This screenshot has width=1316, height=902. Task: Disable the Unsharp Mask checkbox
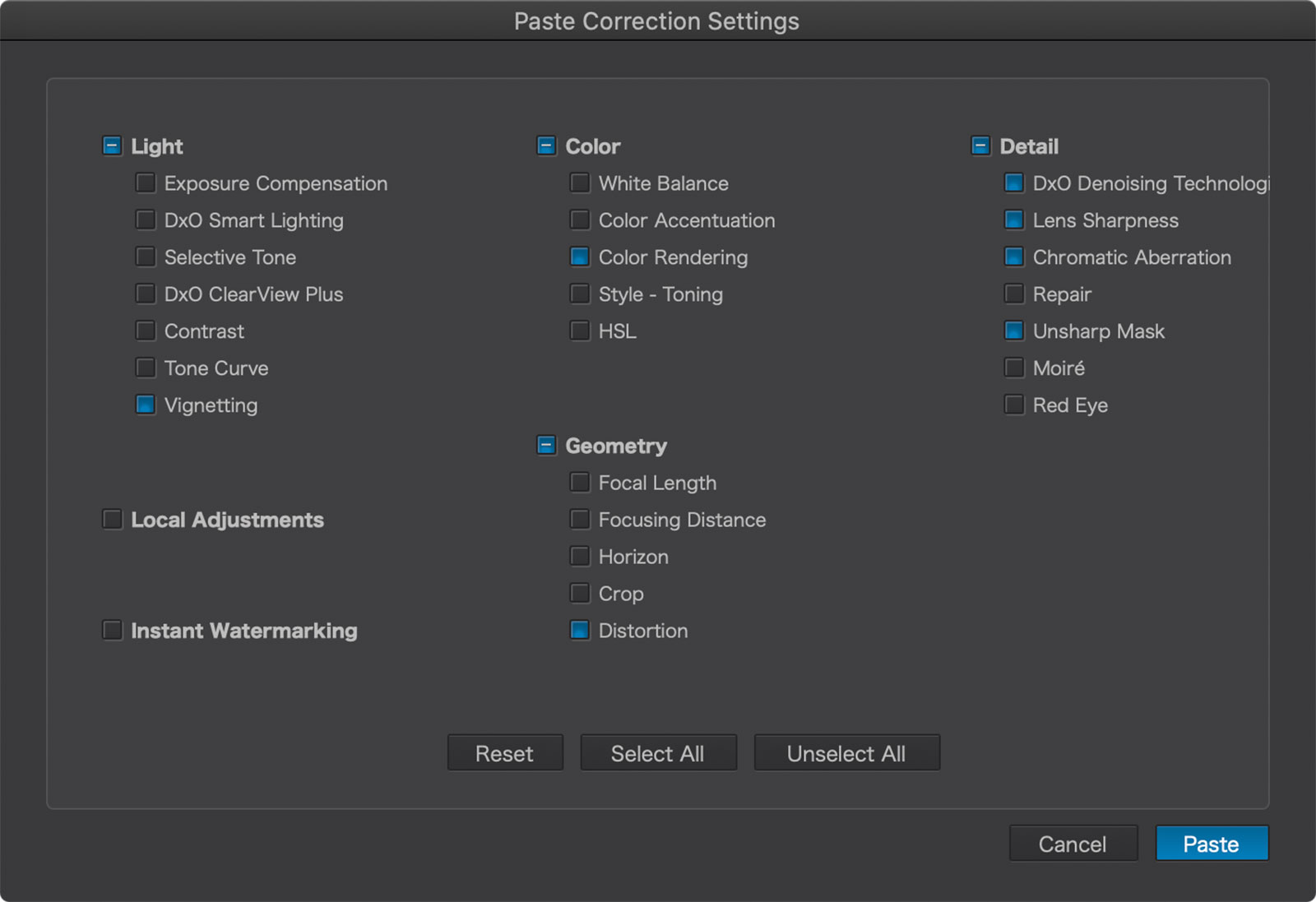click(x=1014, y=331)
